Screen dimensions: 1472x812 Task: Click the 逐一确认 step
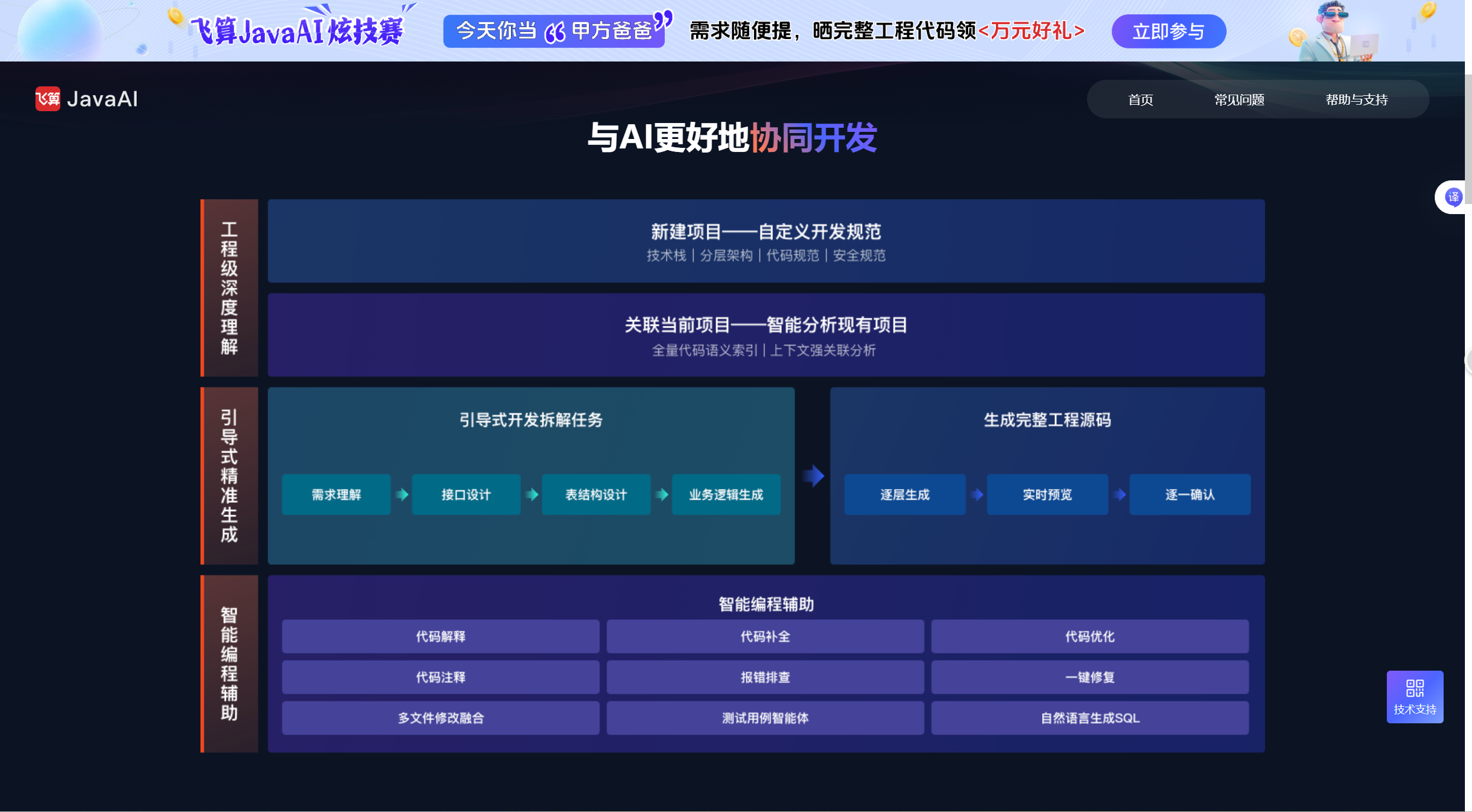point(1190,494)
